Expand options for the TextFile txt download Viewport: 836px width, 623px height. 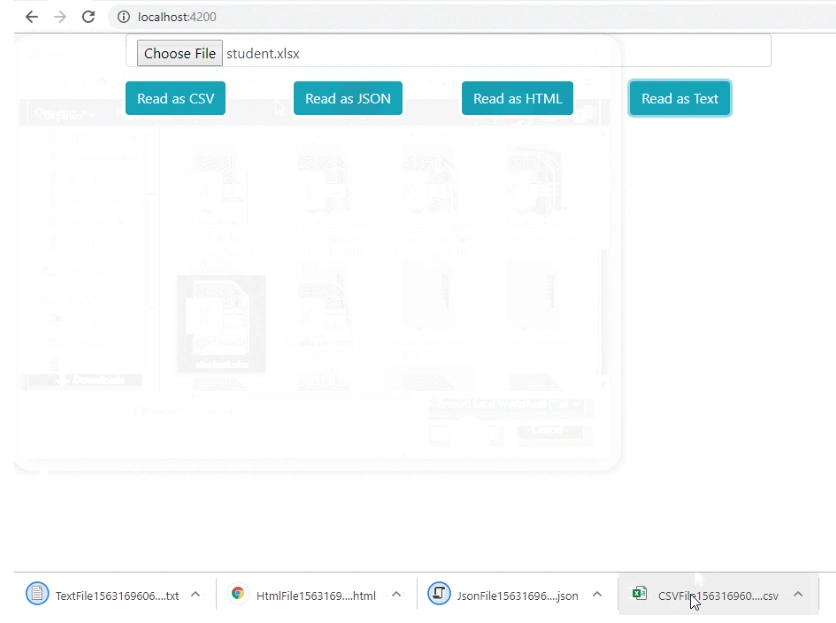pyautogui.click(x=195, y=594)
